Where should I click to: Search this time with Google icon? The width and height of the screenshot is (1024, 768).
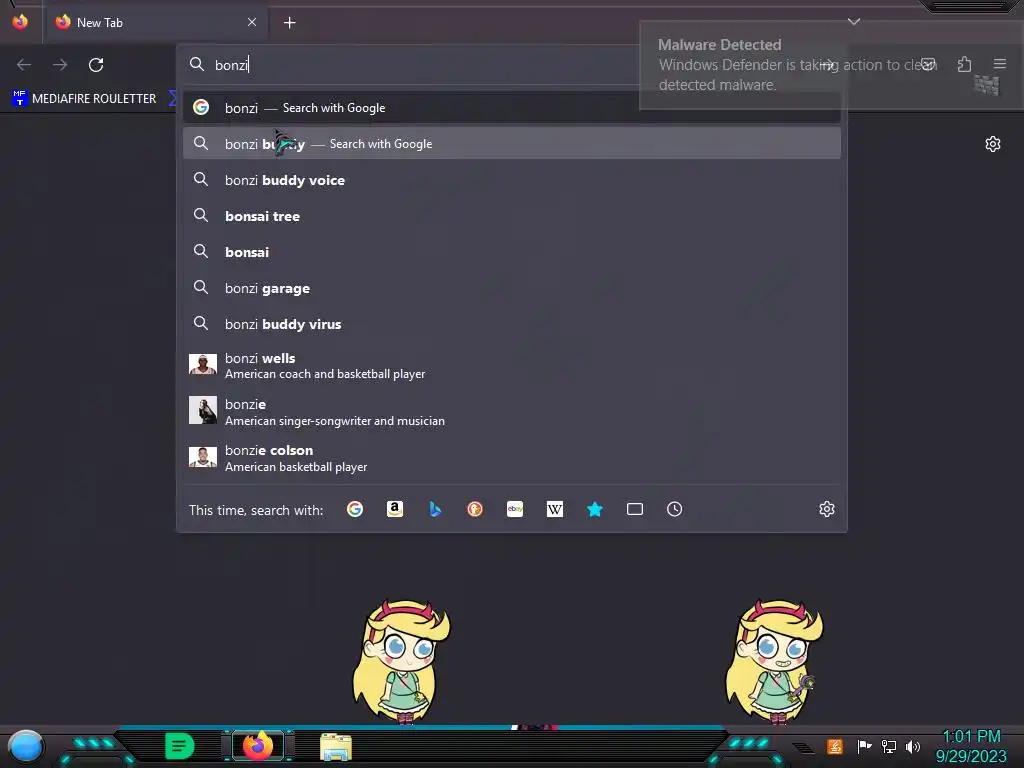[355, 509]
